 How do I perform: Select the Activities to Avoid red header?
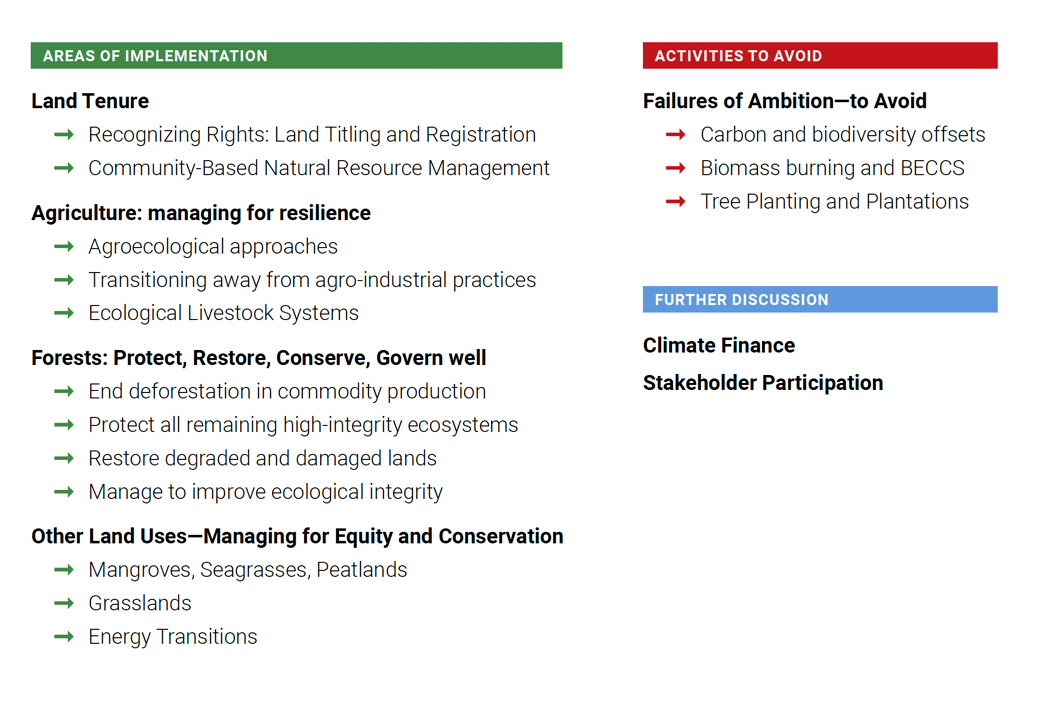[819, 56]
